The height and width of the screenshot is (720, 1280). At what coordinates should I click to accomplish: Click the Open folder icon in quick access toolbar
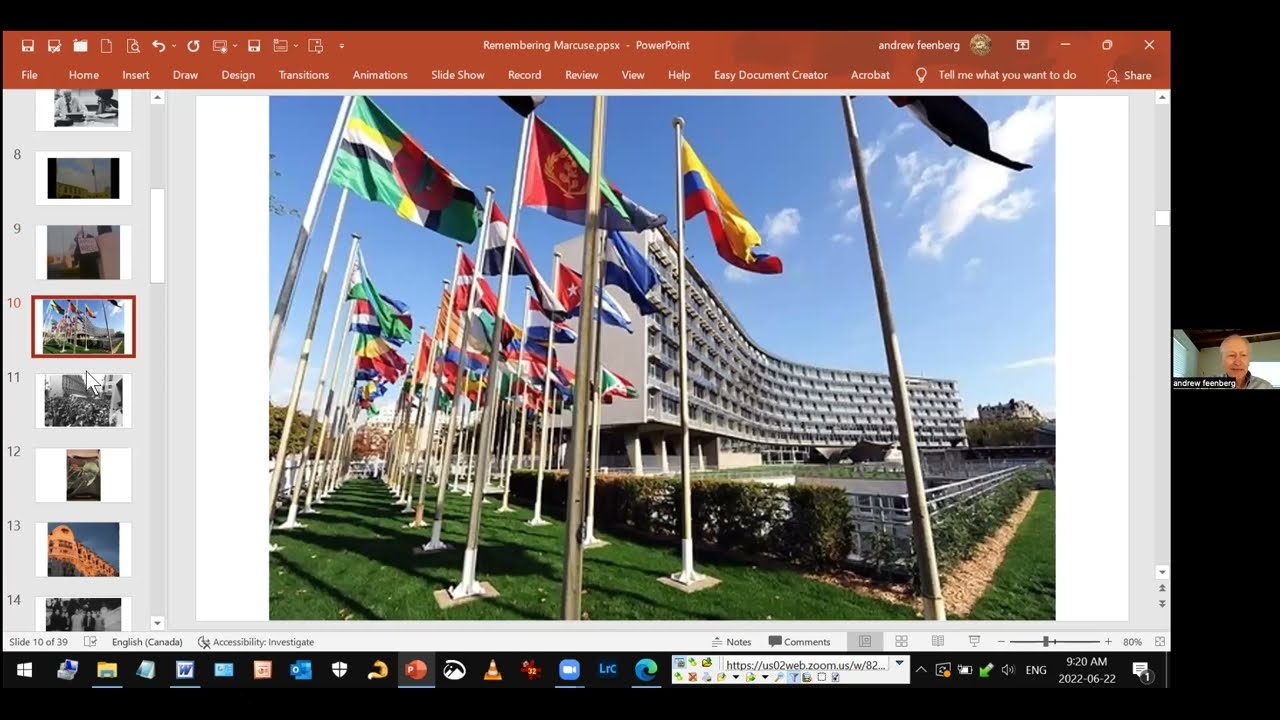tap(80, 45)
